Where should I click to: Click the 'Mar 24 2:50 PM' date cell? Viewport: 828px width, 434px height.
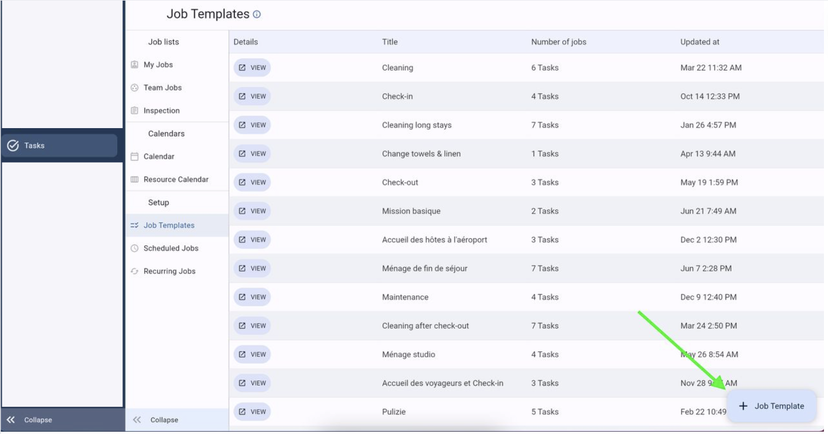(x=708, y=326)
